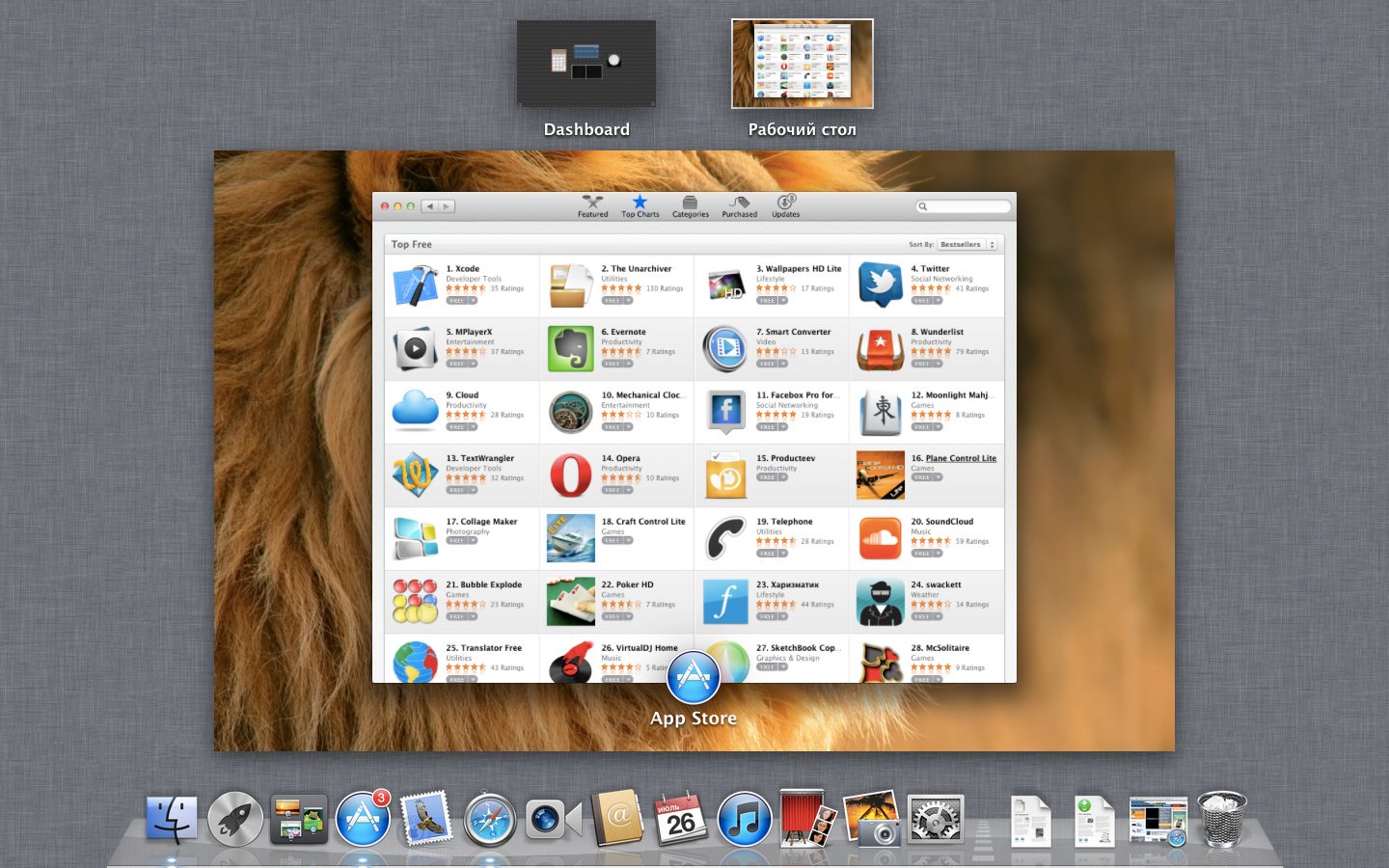Open iPhoto icon in Dock
The width and height of the screenshot is (1389, 868).
tap(872, 819)
